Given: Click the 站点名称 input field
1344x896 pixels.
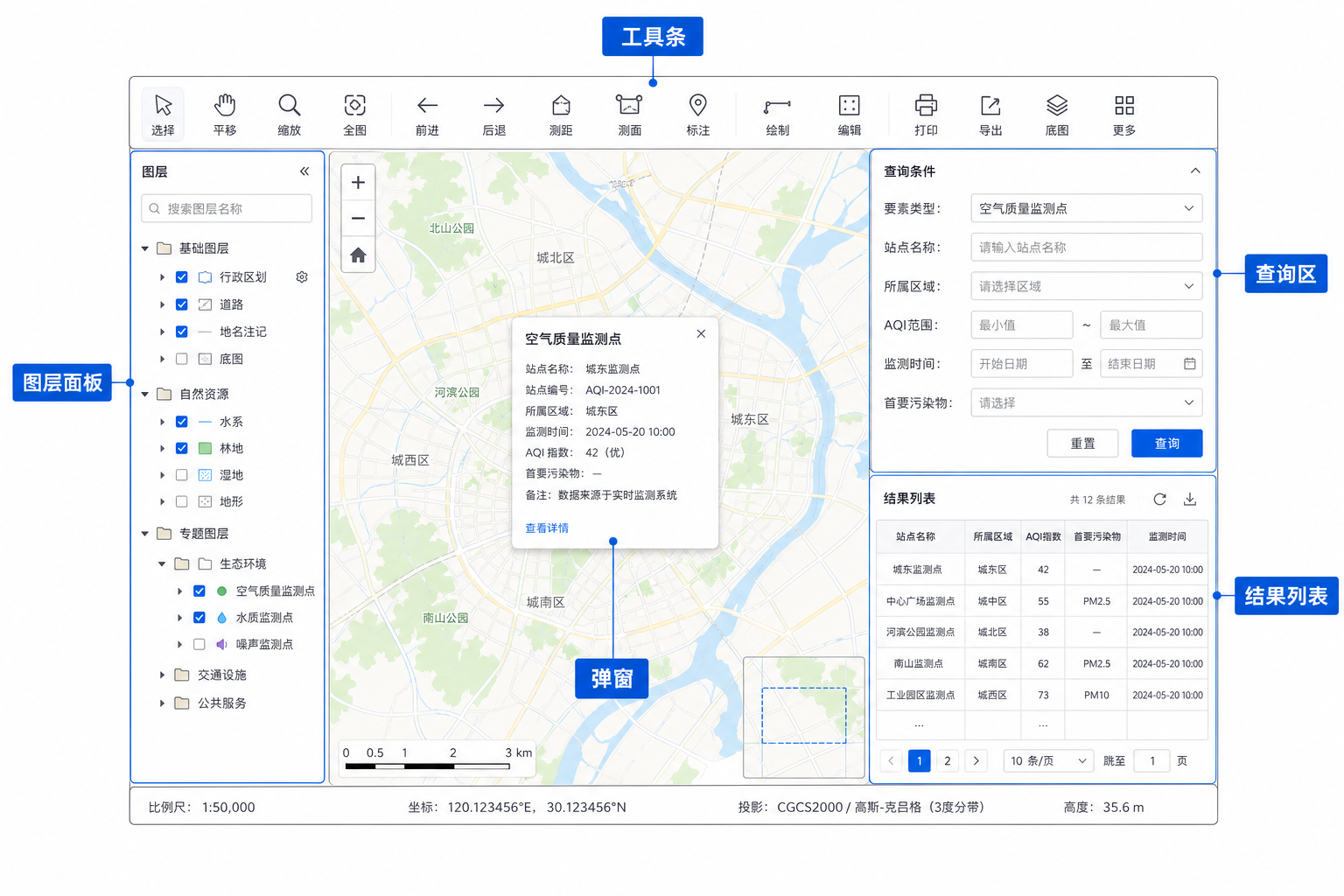Looking at the screenshot, I should click(x=1087, y=248).
